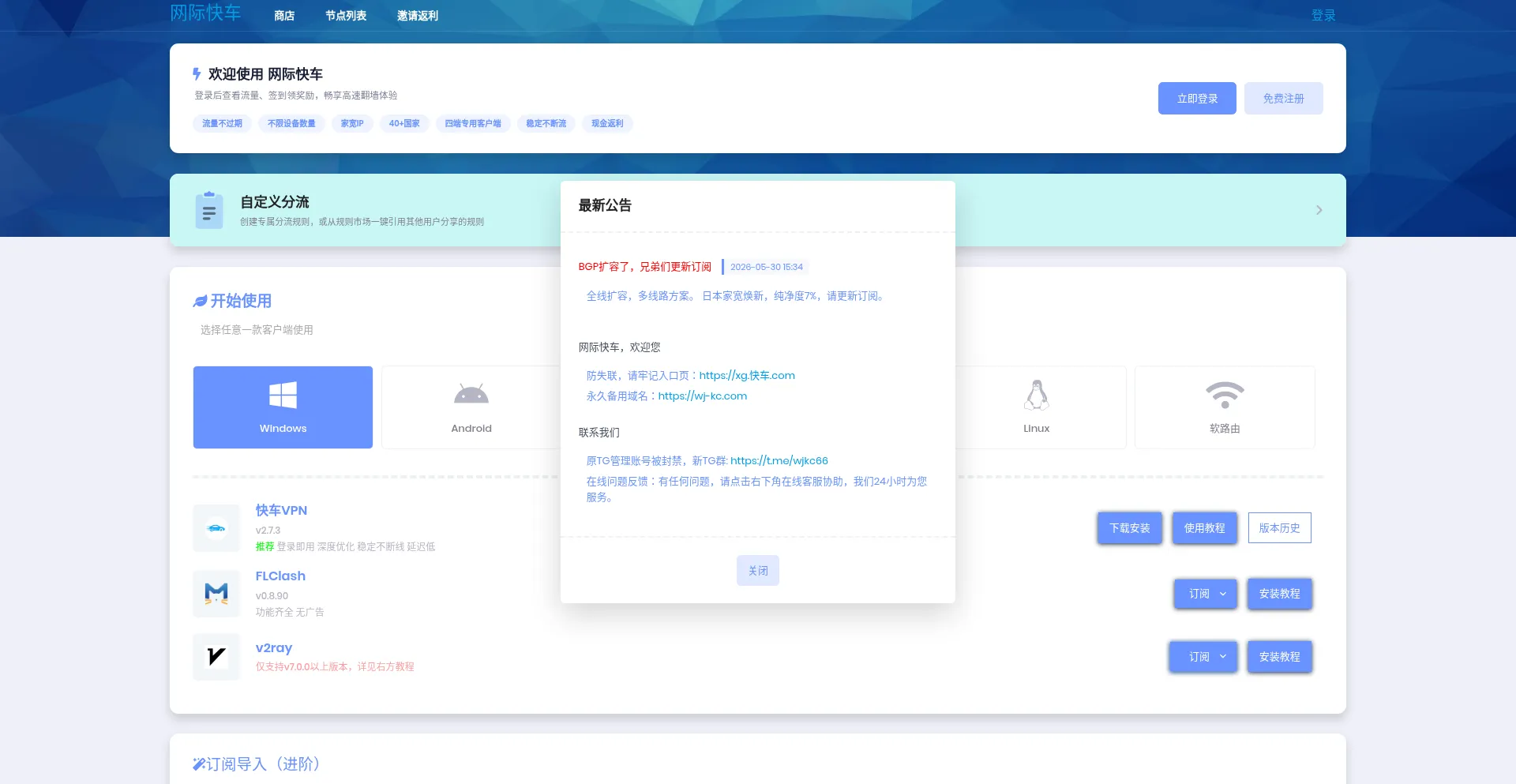Open the https://xg.快车.com link
Viewport: 1516px width, 784px height.
(747, 376)
